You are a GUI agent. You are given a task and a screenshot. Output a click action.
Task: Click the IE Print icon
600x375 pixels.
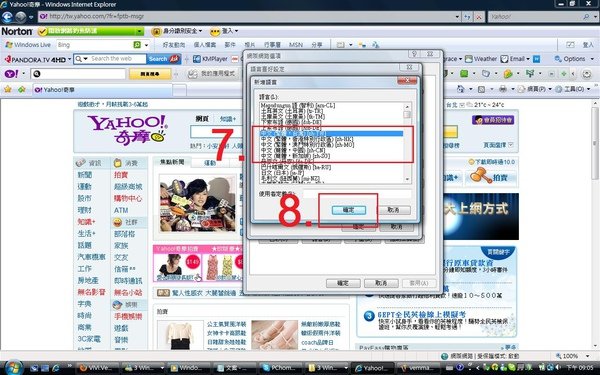tap(503, 89)
